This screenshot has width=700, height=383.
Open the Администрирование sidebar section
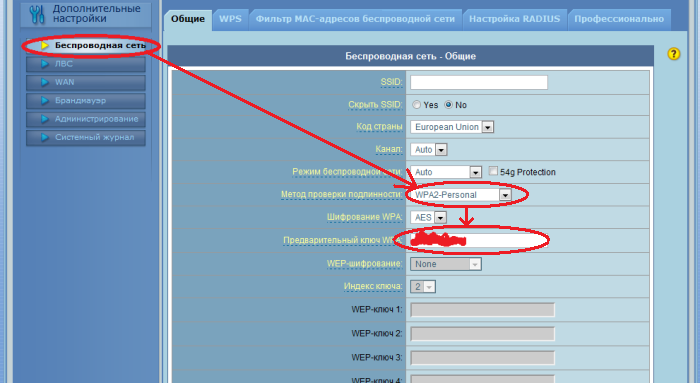[86, 119]
